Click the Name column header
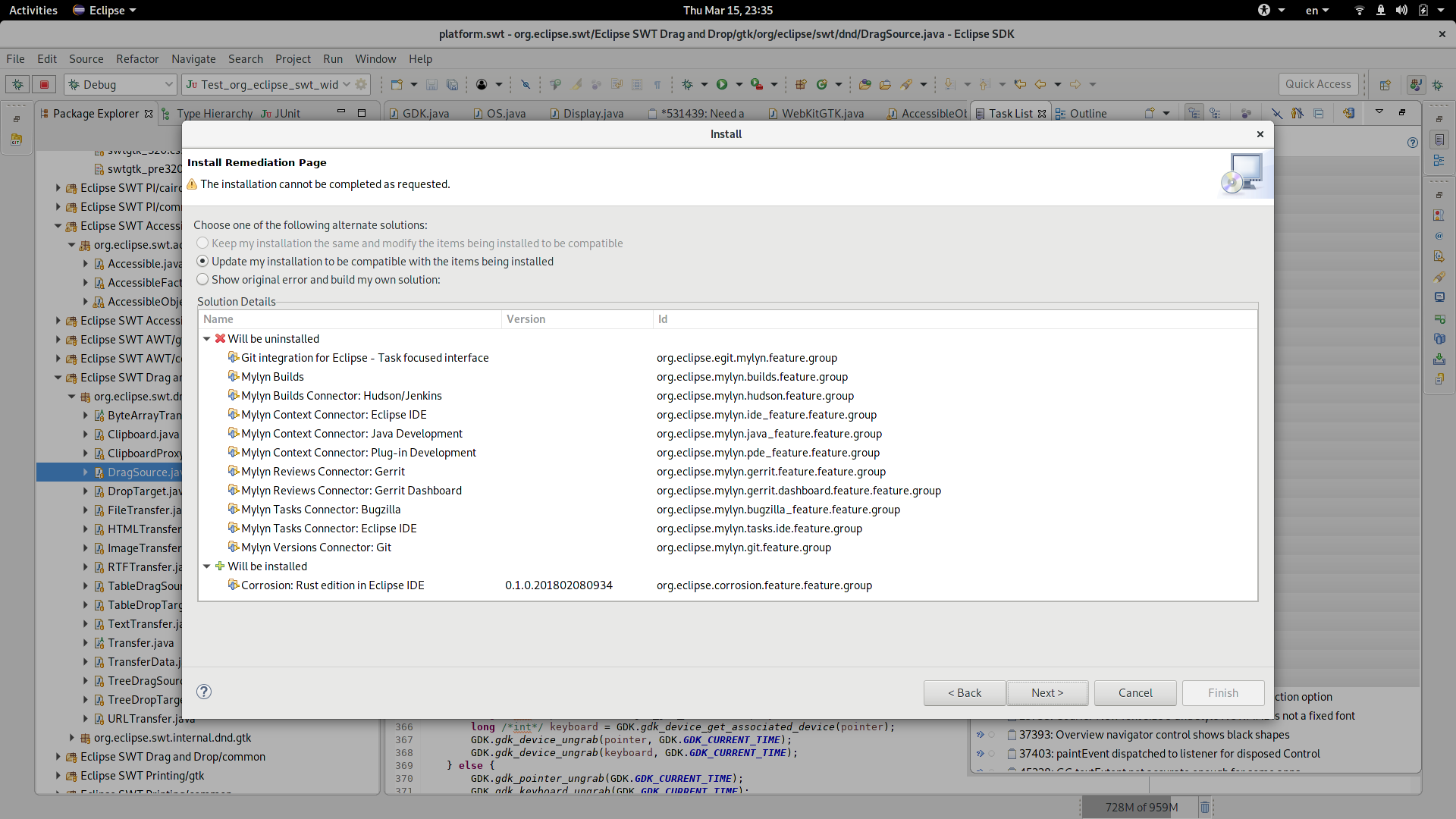 [350, 319]
